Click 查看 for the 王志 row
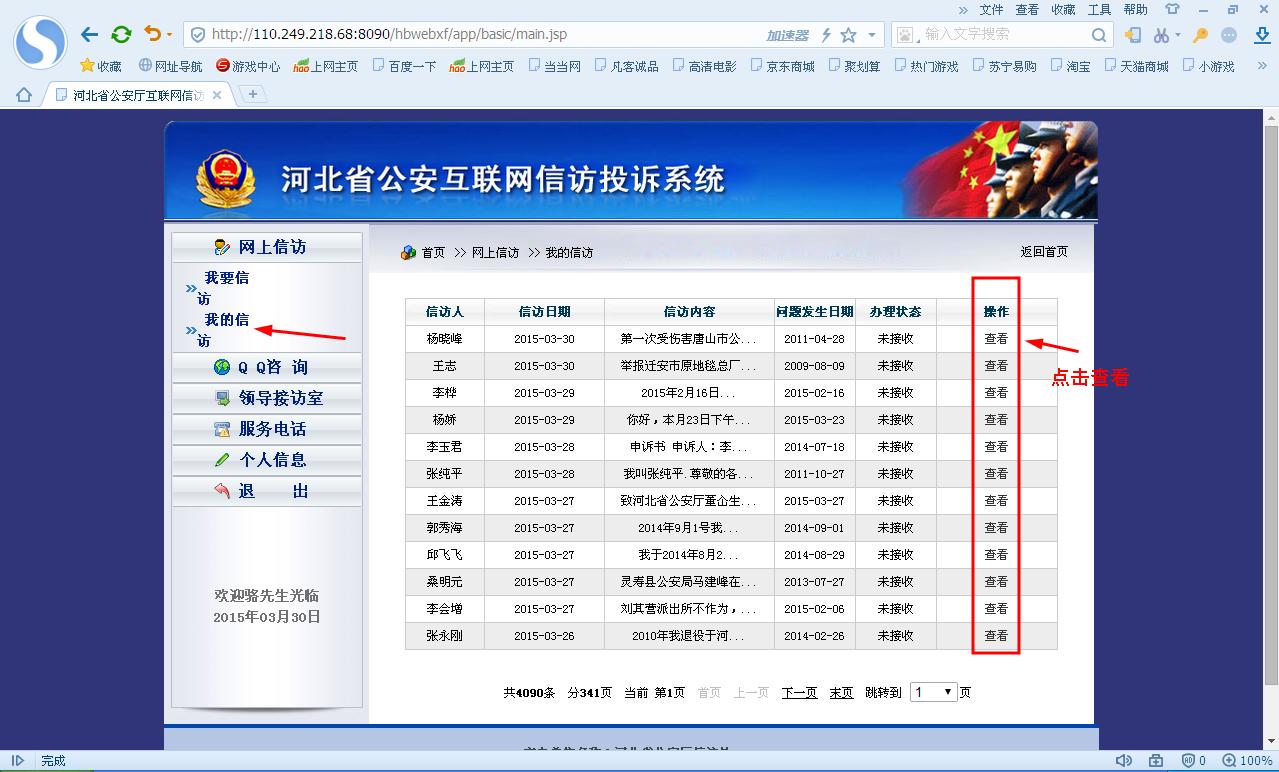Image resolution: width=1279 pixels, height=772 pixels. point(996,366)
